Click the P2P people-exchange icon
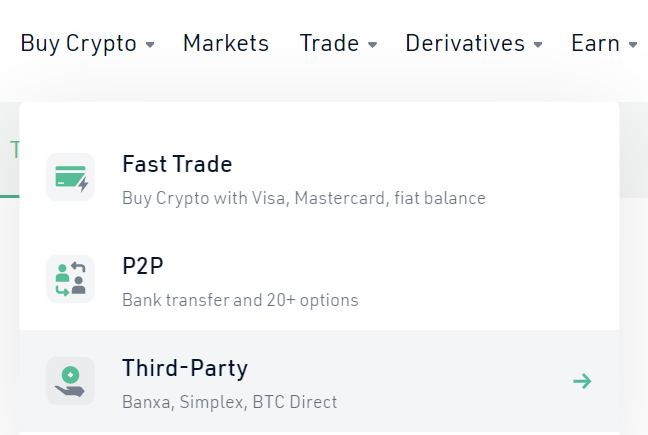The width and height of the screenshot is (648, 435). tap(70, 279)
